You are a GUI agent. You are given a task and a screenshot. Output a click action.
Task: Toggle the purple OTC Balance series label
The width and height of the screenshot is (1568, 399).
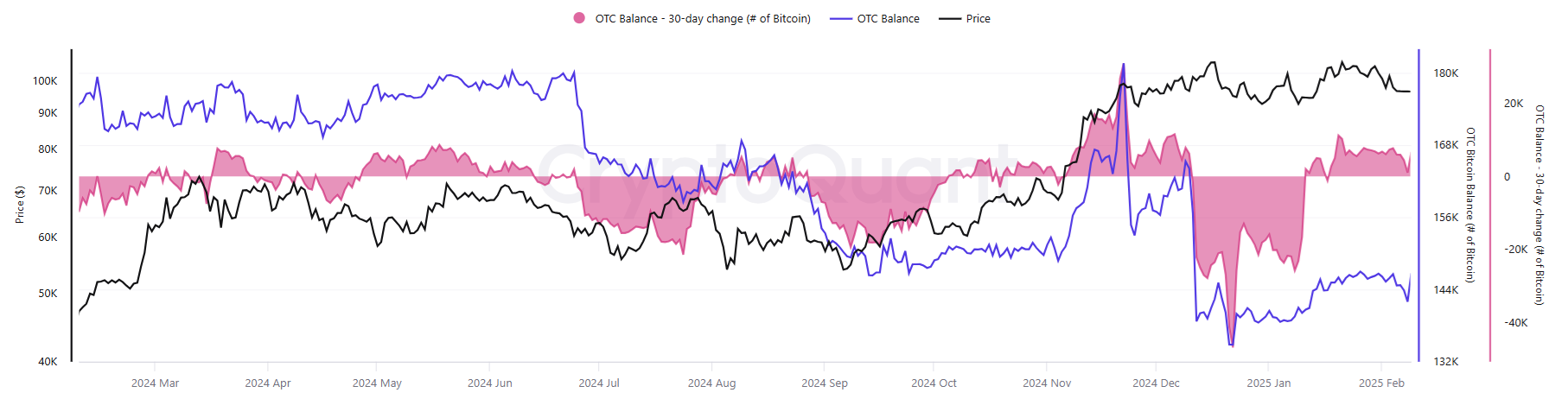[x=888, y=18]
